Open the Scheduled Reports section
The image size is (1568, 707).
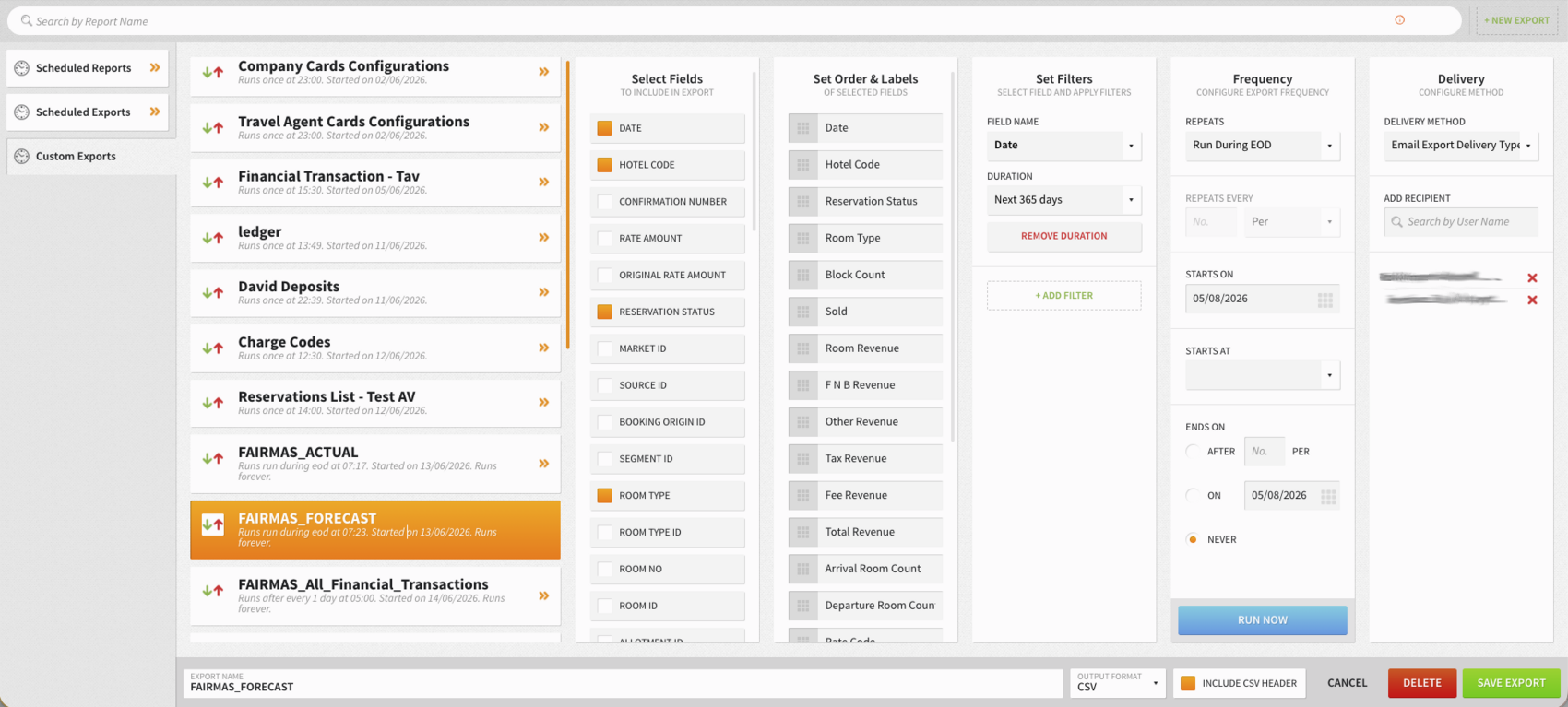(x=88, y=68)
